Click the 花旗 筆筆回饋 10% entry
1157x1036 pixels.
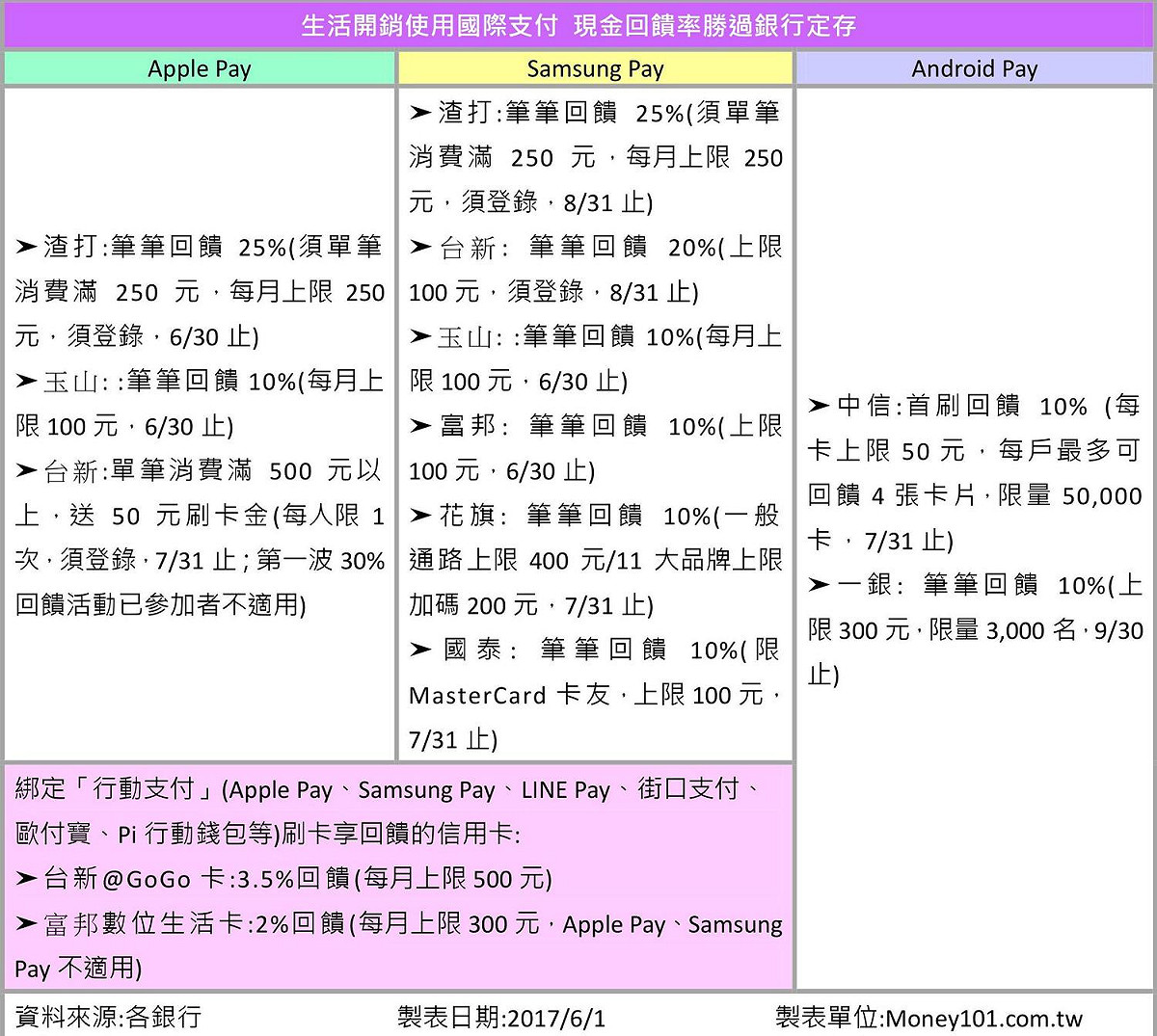[x=596, y=561]
